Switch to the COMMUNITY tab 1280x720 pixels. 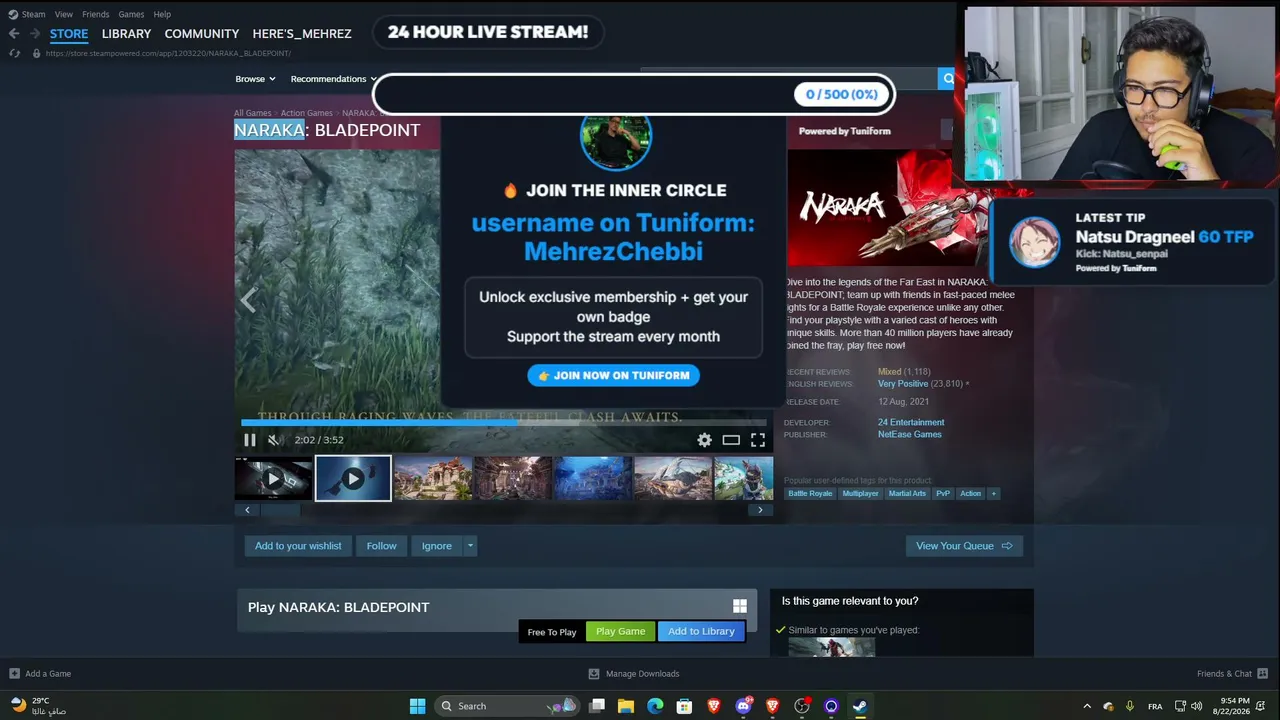point(202,34)
